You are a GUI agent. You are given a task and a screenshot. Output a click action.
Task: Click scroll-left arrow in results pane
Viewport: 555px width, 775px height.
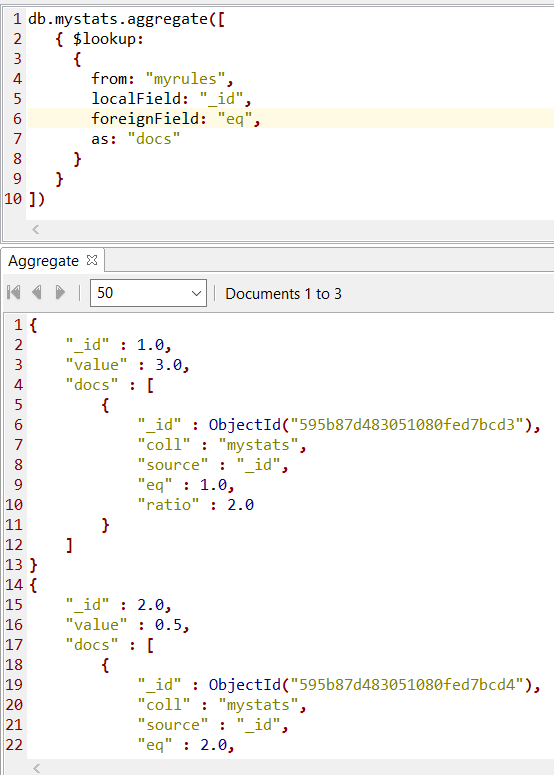tap(36, 768)
